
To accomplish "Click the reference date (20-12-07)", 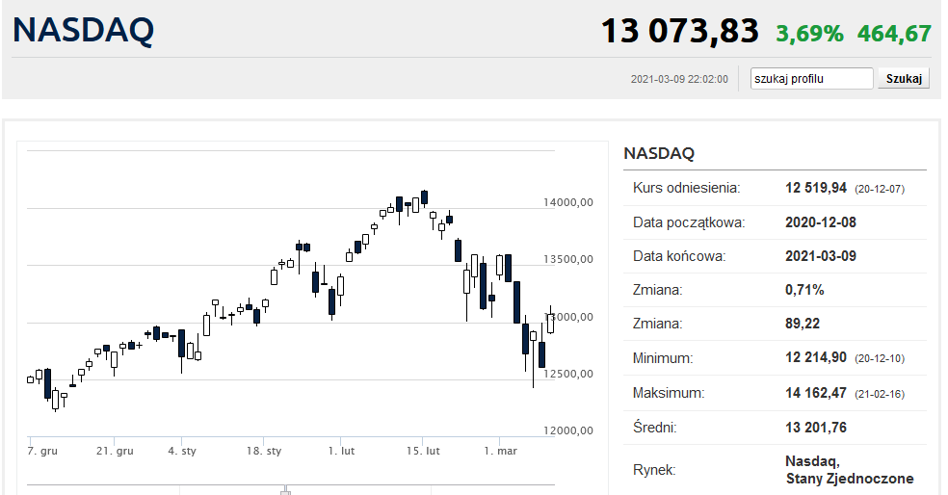I will click(880, 189).
